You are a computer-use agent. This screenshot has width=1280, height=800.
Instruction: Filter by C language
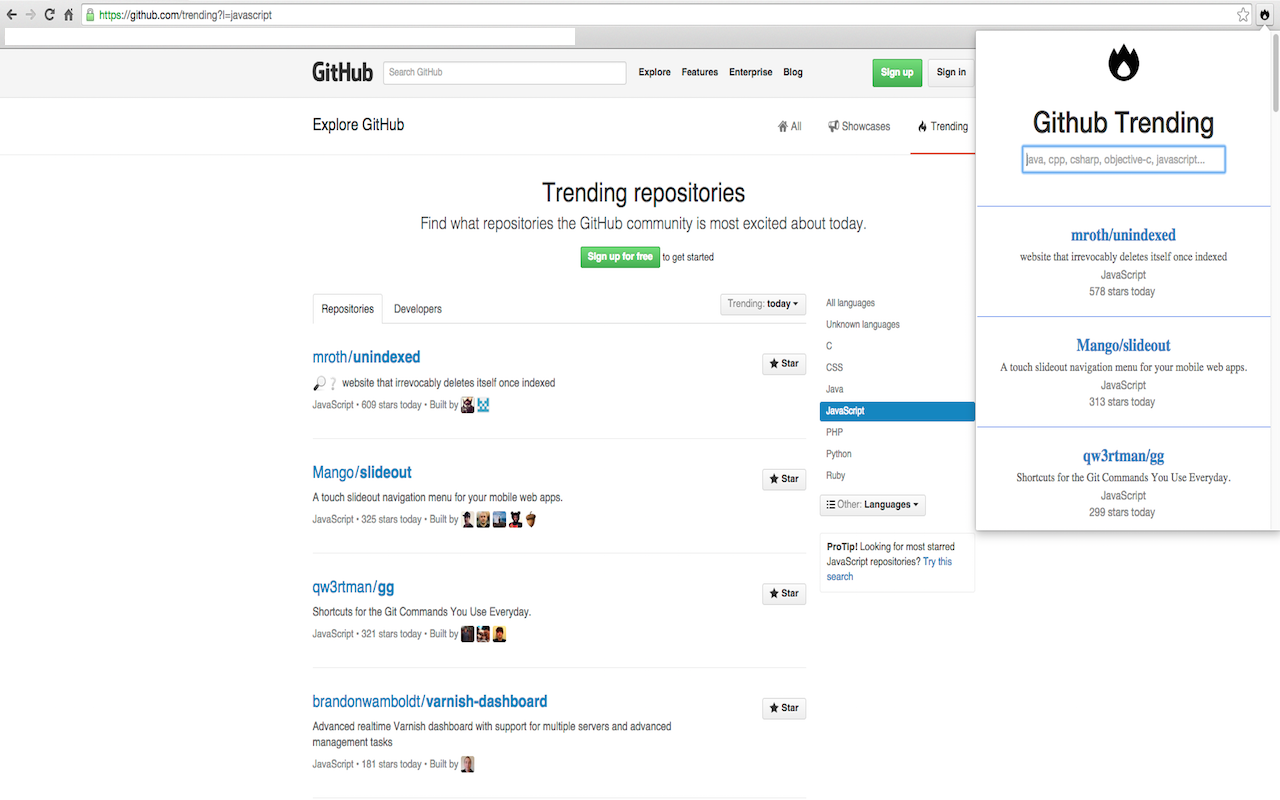[x=829, y=346]
